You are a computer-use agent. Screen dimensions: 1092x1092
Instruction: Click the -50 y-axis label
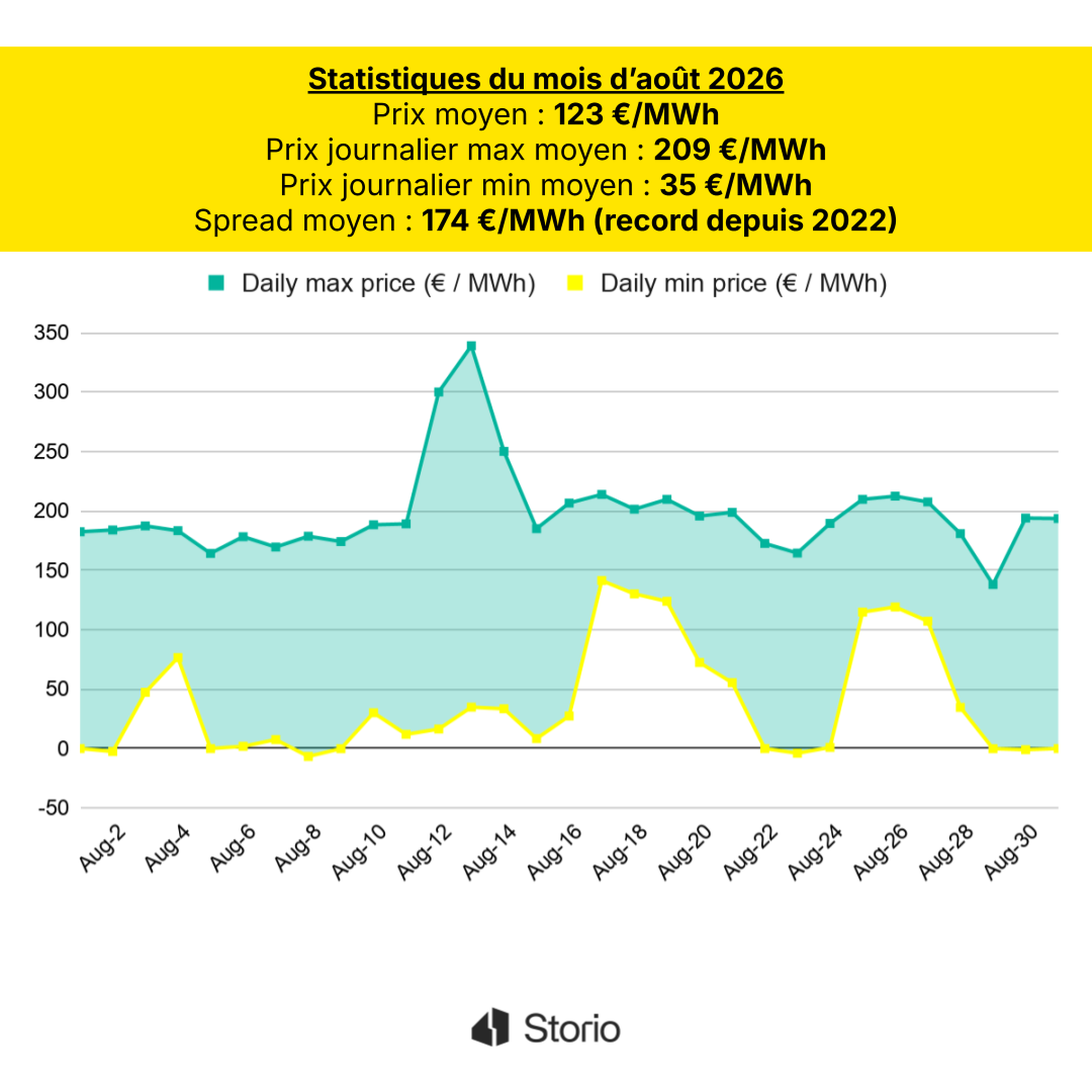[x=53, y=808]
